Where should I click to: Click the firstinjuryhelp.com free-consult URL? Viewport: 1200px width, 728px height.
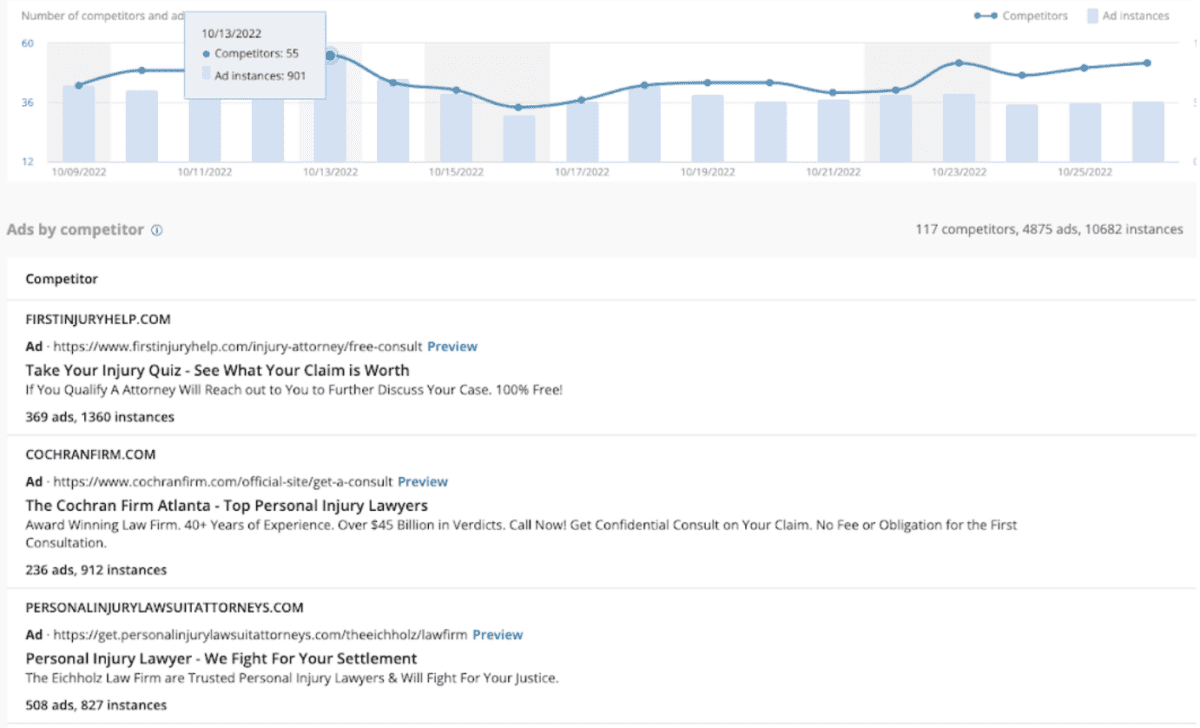[x=237, y=346]
